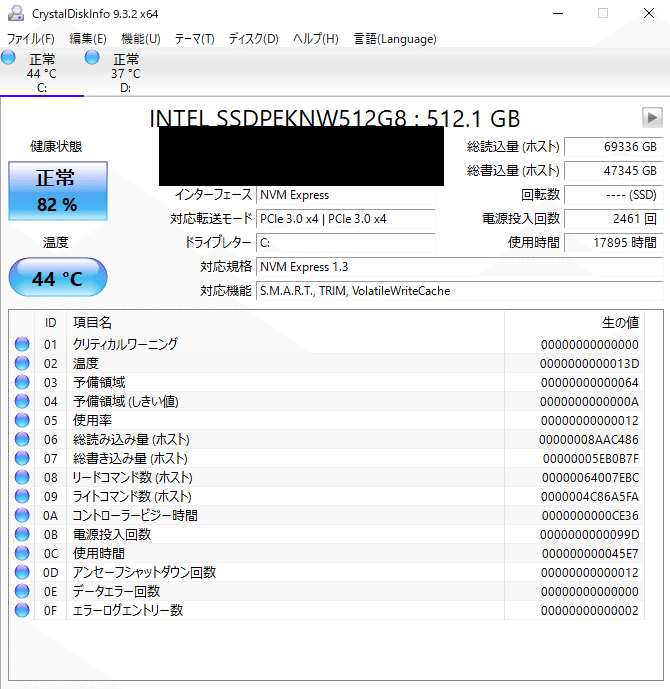Screen dimensions: 670x689
Task: Open the 言語(Language) menu
Action: (395, 39)
